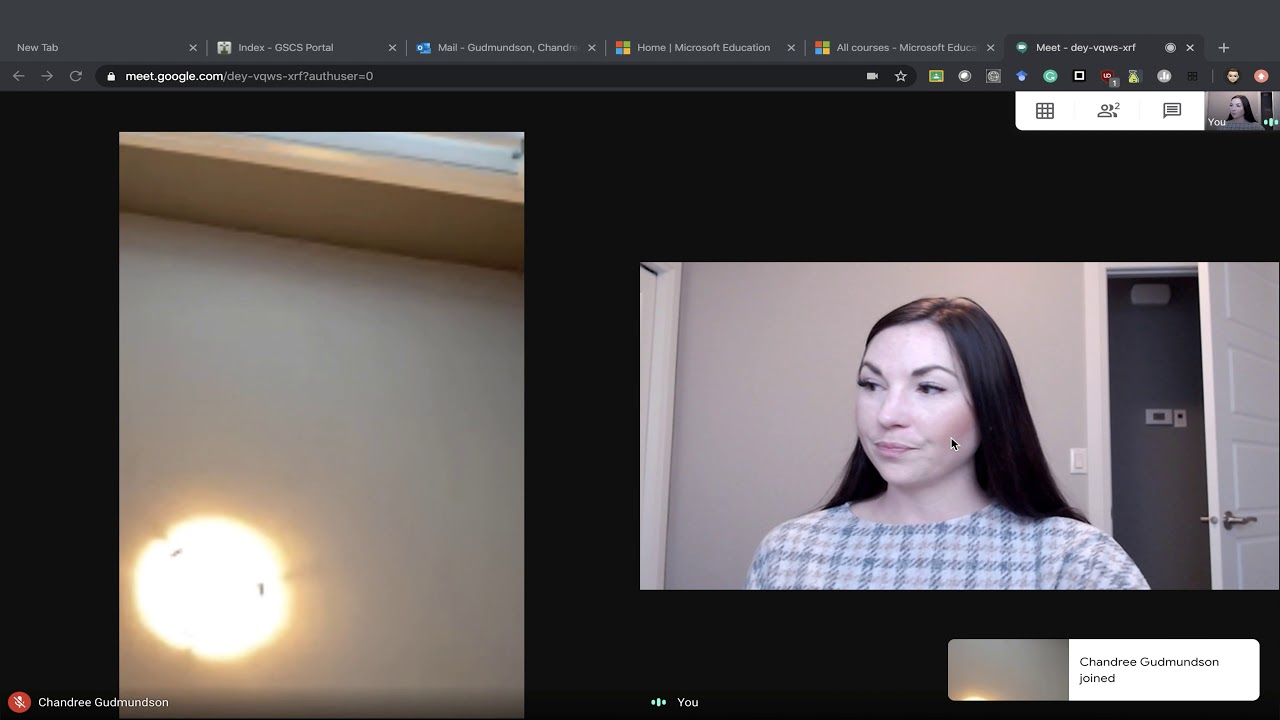Switch to Home | Microsoft Education tab
Image resolution: width=1280 pixels, height=720 pixels.
point(704,47)
